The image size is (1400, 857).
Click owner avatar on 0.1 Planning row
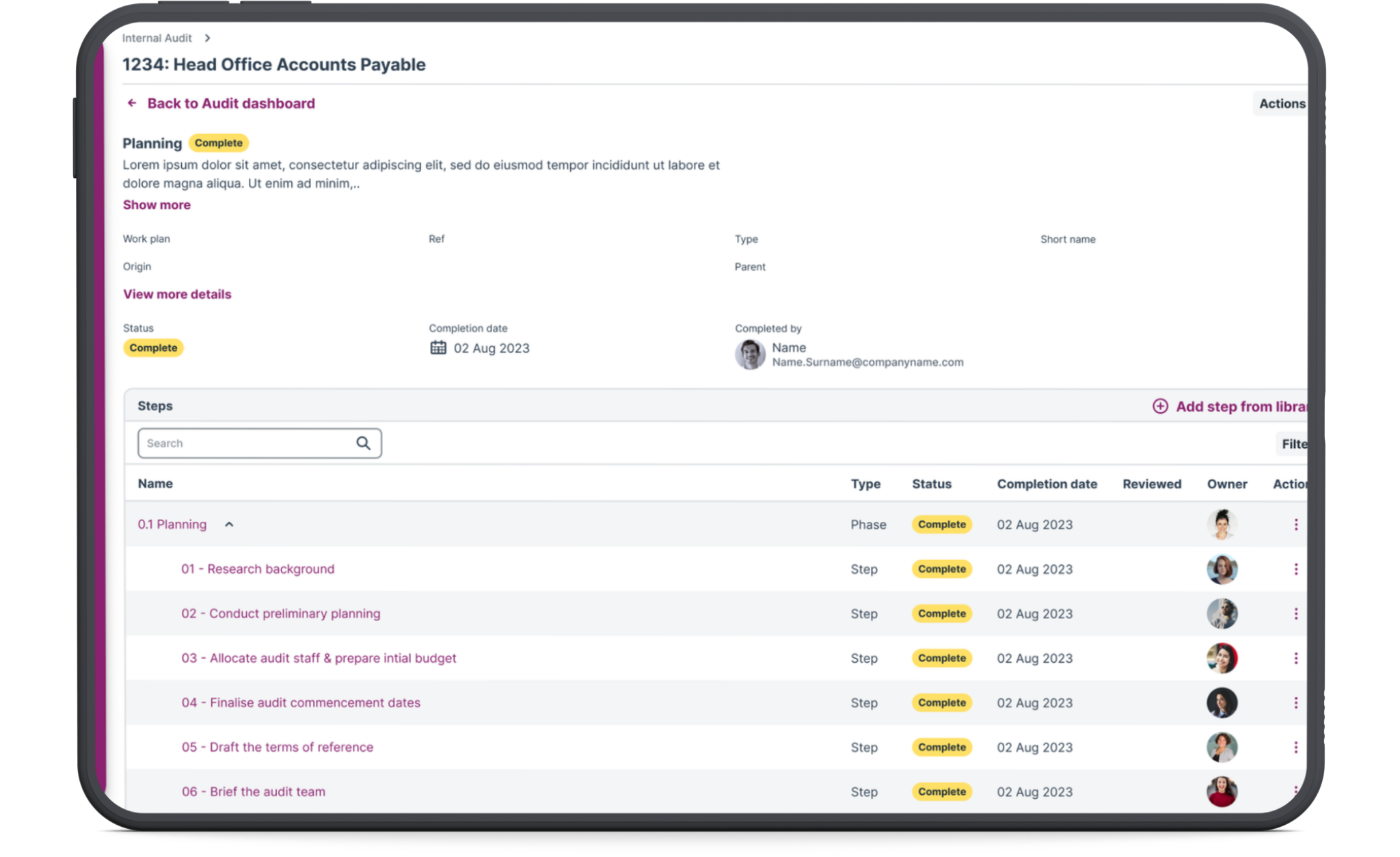1222,525
